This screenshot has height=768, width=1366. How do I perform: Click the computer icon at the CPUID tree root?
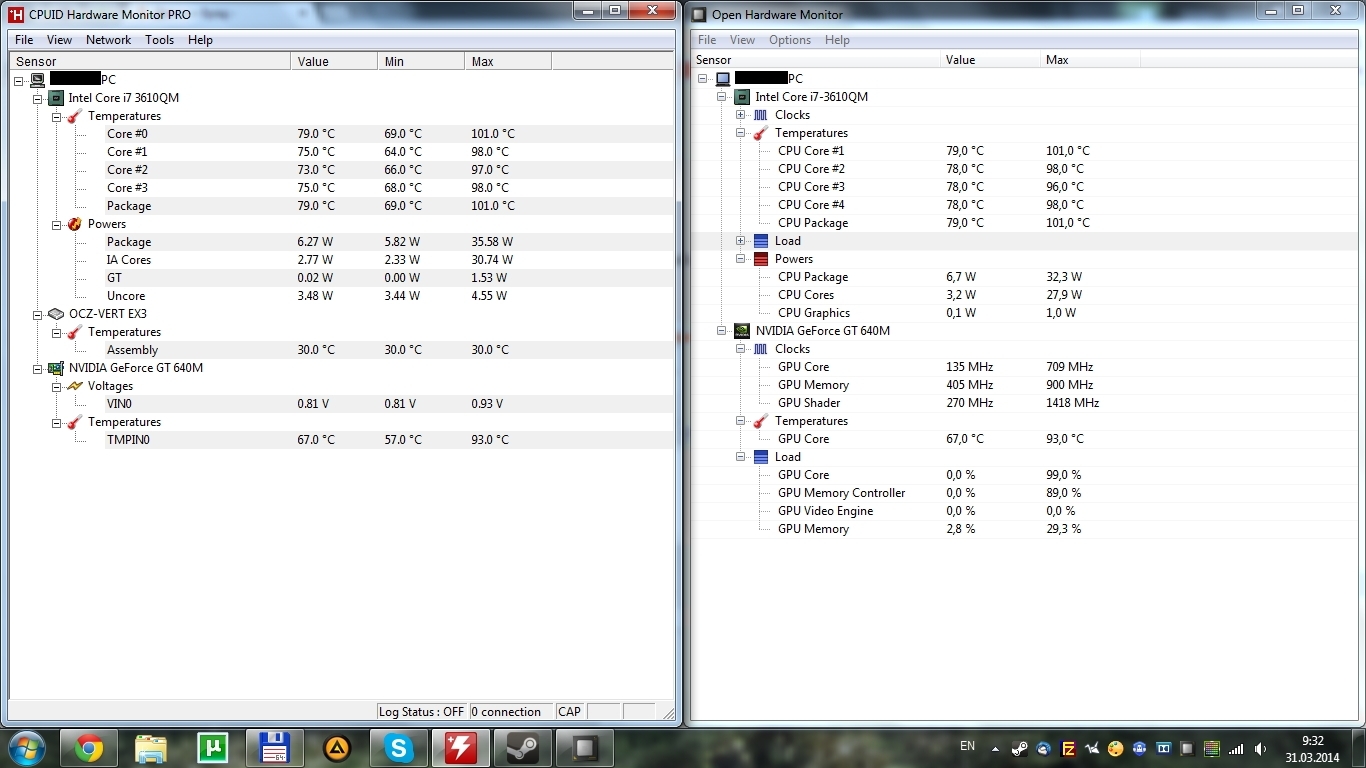[x=37, y=79]
